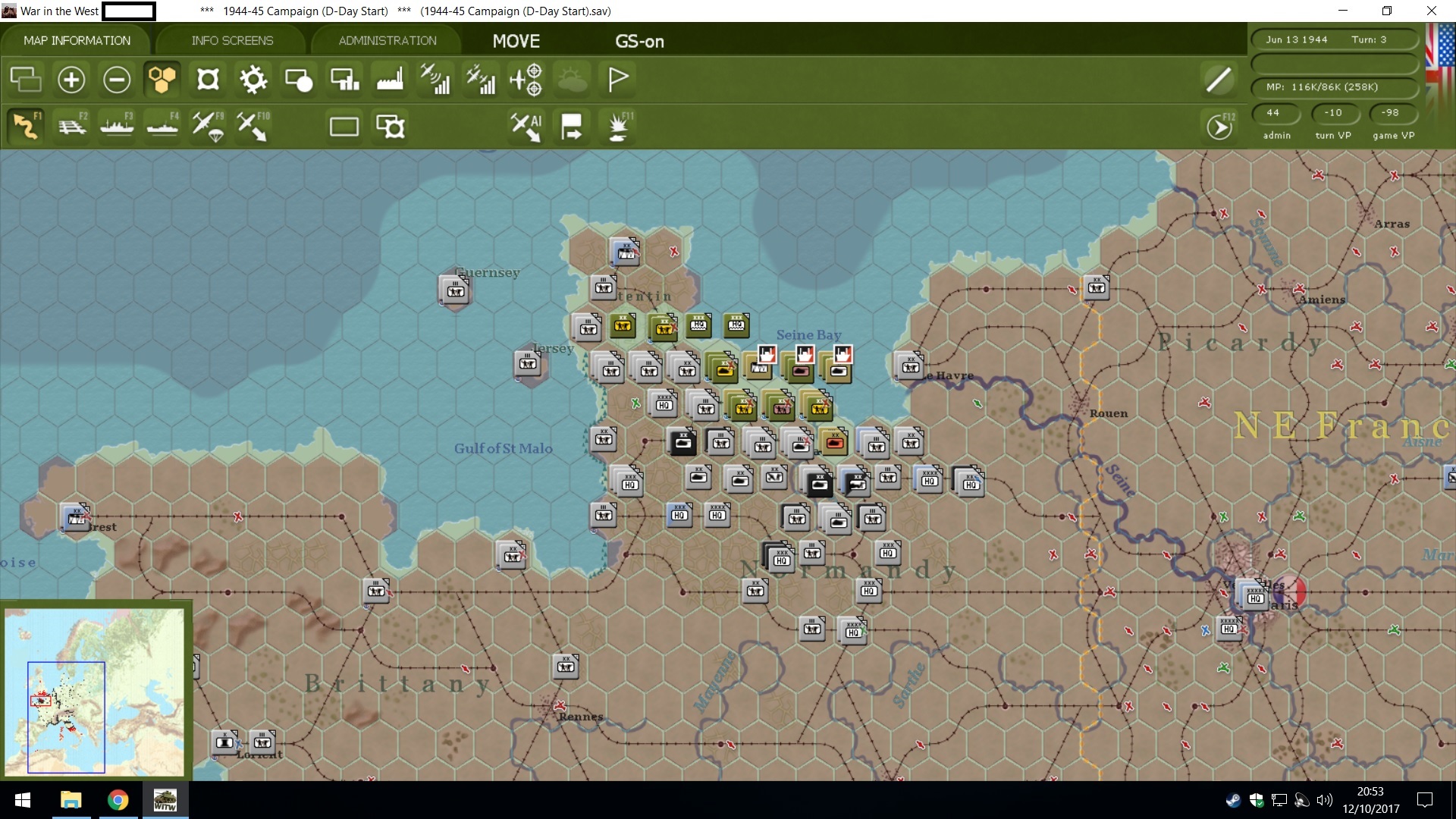Toggle the weather display icon

coord(573,79)
